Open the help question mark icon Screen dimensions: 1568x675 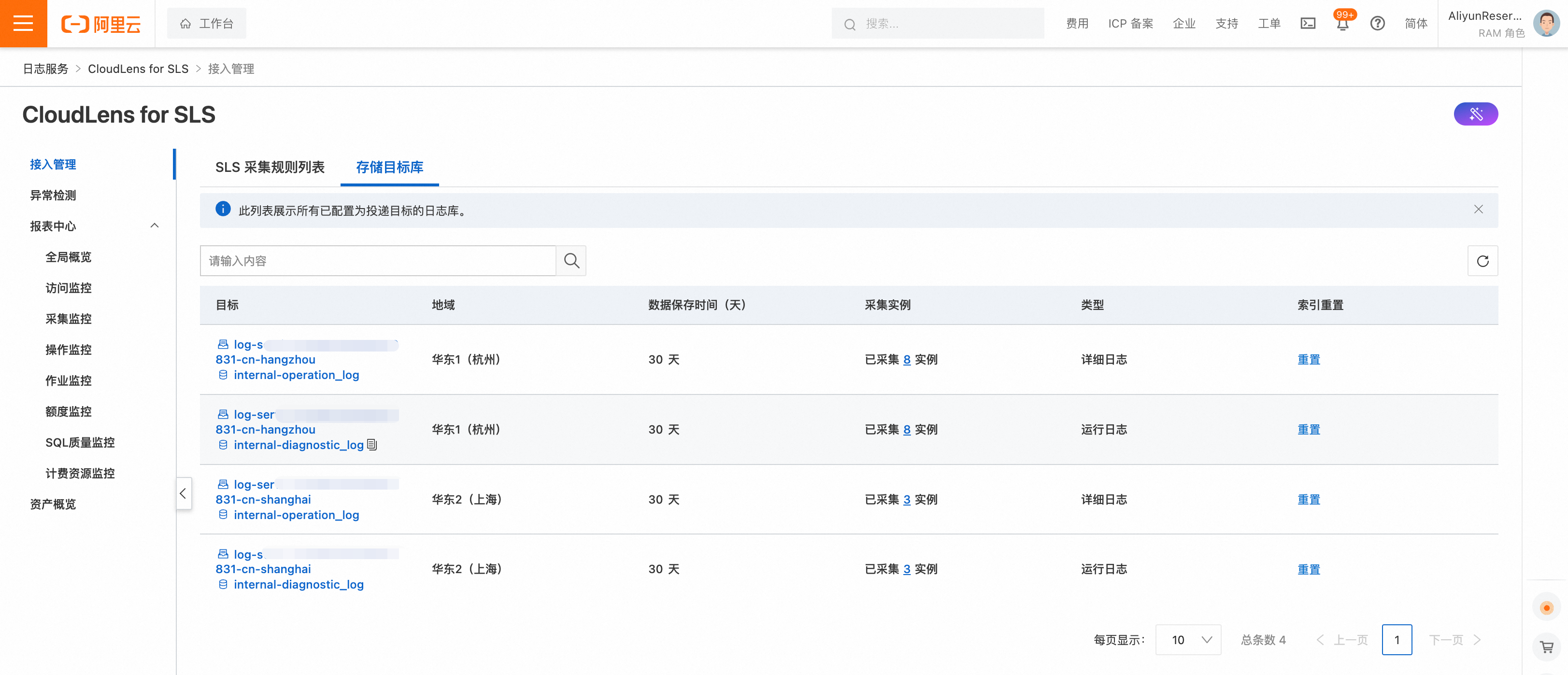pyautogui.click(x=1378, y=24)
